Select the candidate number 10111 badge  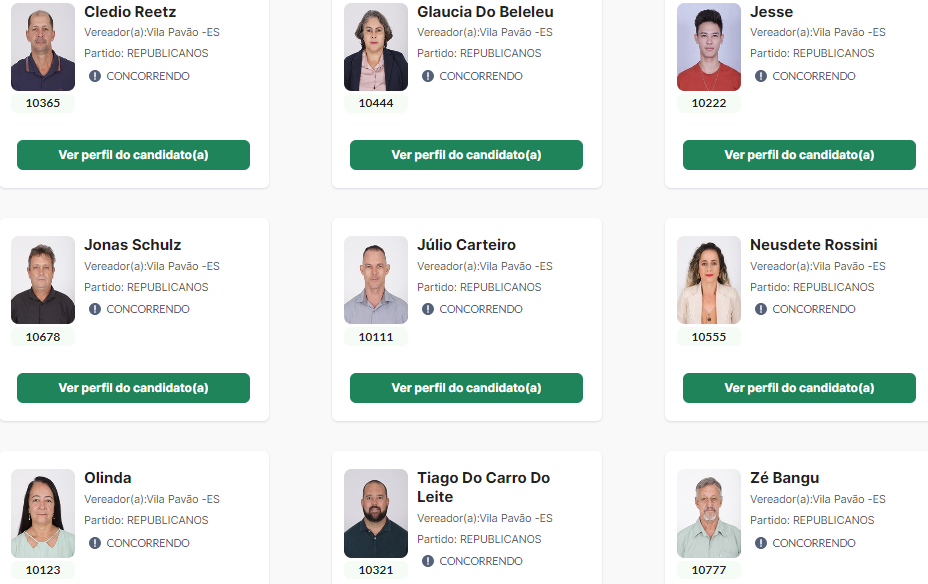tap(376, 337)
